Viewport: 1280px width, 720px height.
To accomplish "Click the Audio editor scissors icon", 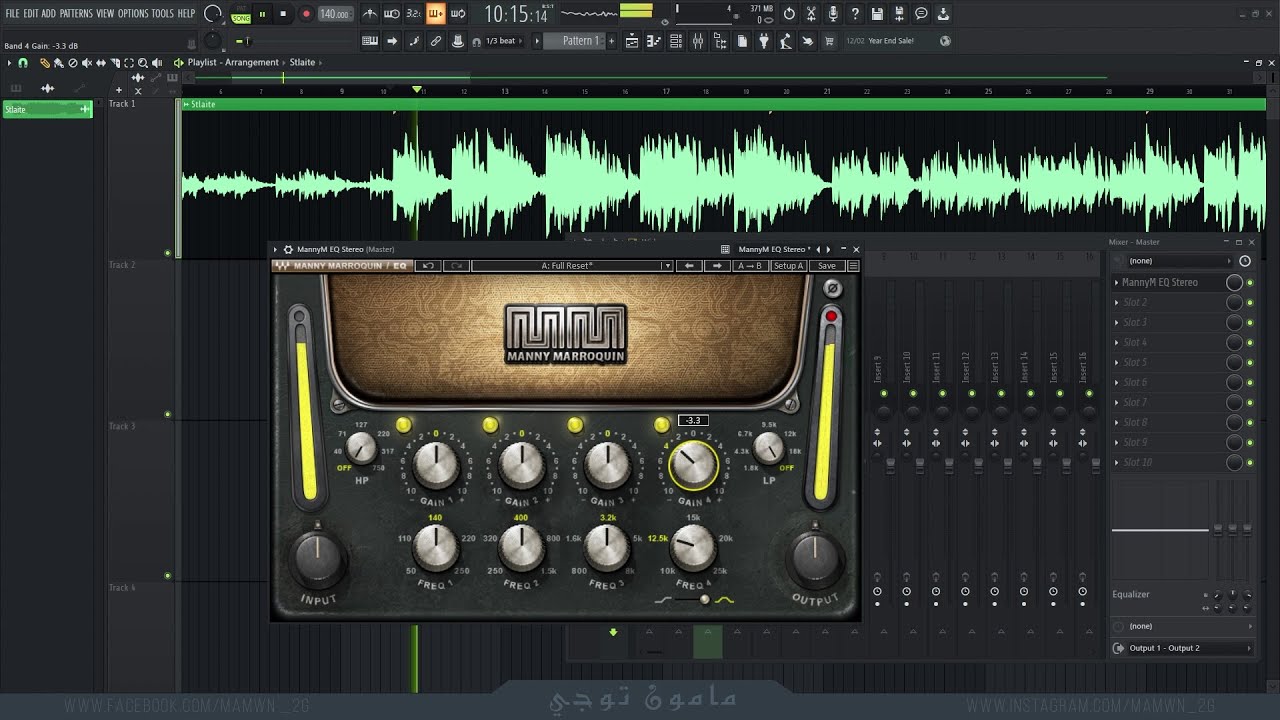I will (x=811, y=14).
